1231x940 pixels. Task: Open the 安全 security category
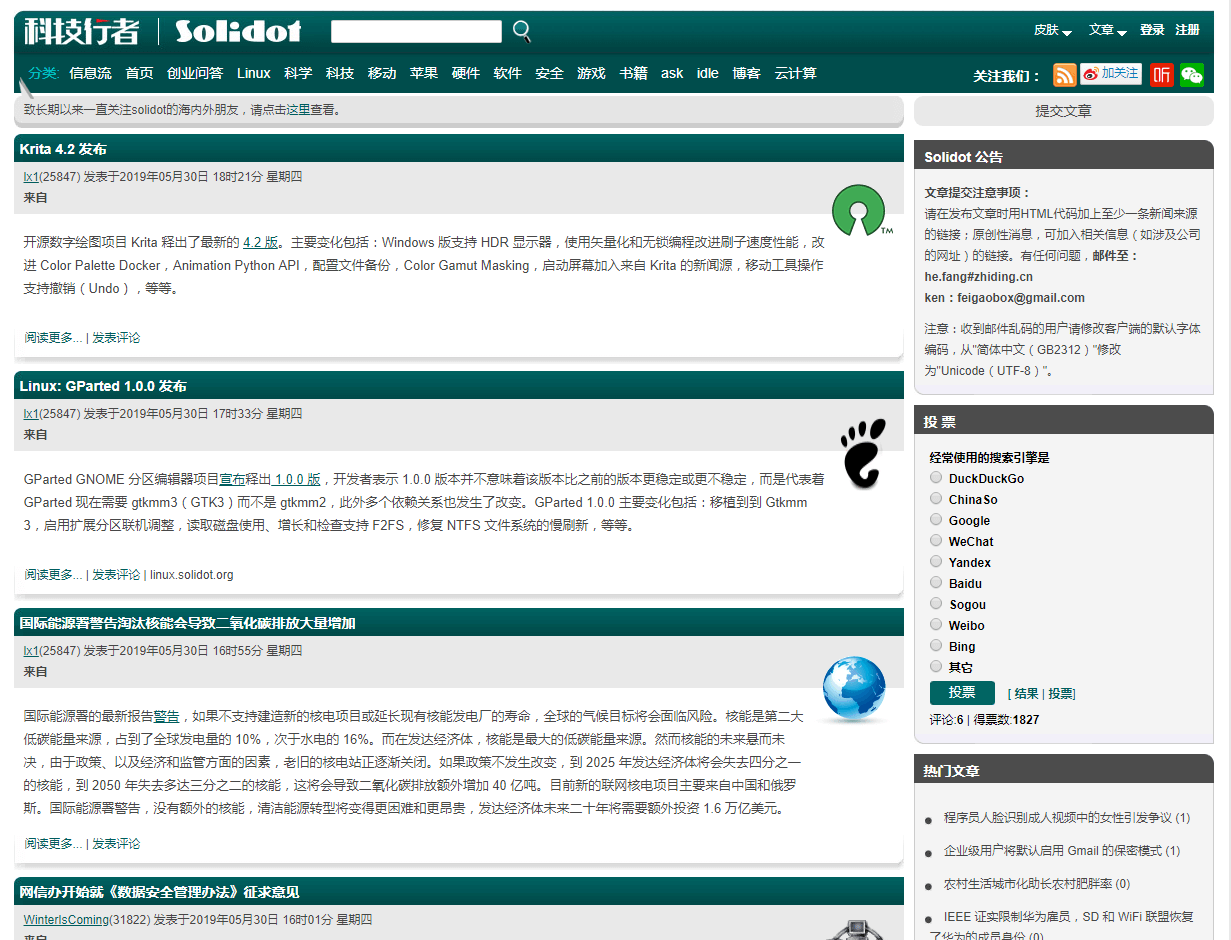(x=549, y=73)
